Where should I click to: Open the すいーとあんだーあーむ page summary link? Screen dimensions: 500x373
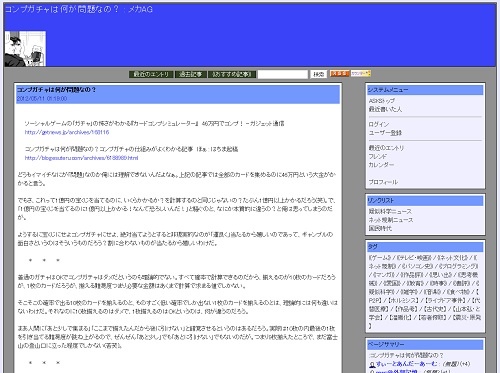tap(406, 364)
